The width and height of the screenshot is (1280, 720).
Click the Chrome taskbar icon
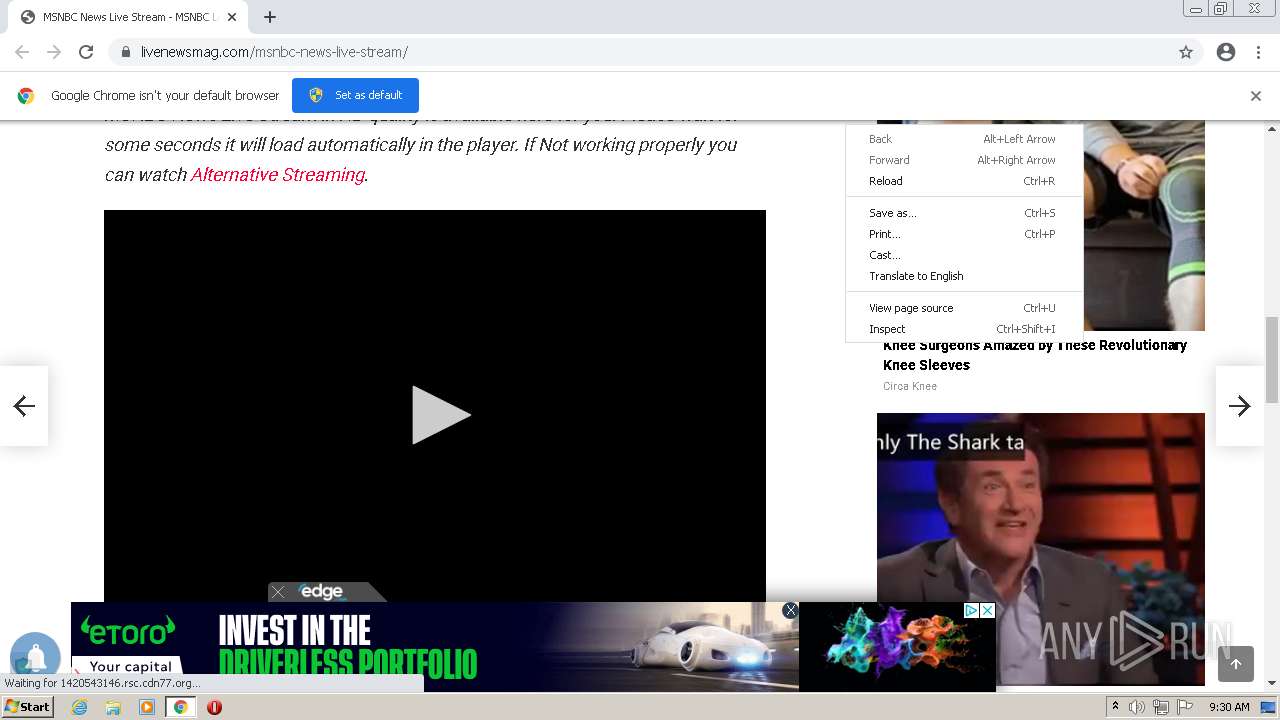click(x=180, y=707)
